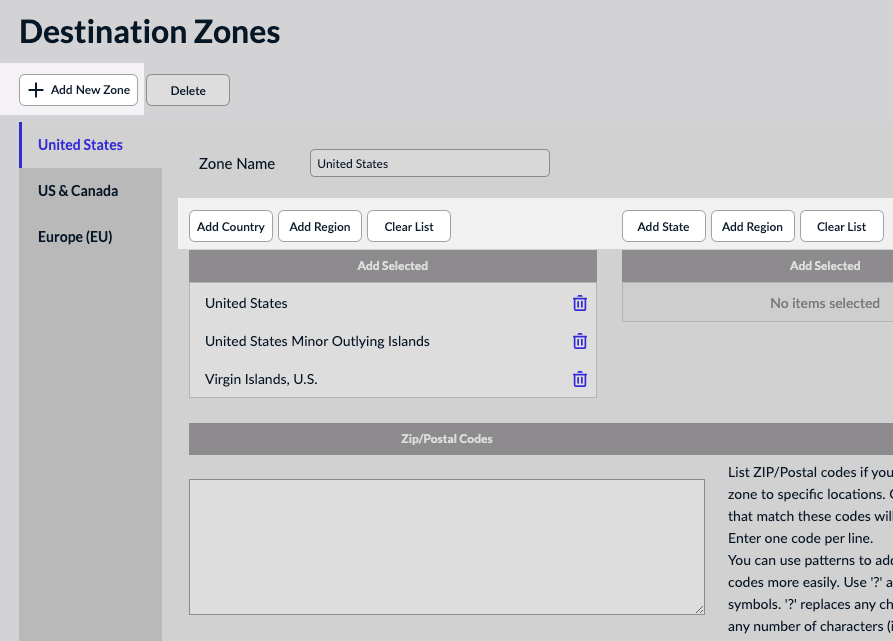Click the Add State button

coord(663,227)
